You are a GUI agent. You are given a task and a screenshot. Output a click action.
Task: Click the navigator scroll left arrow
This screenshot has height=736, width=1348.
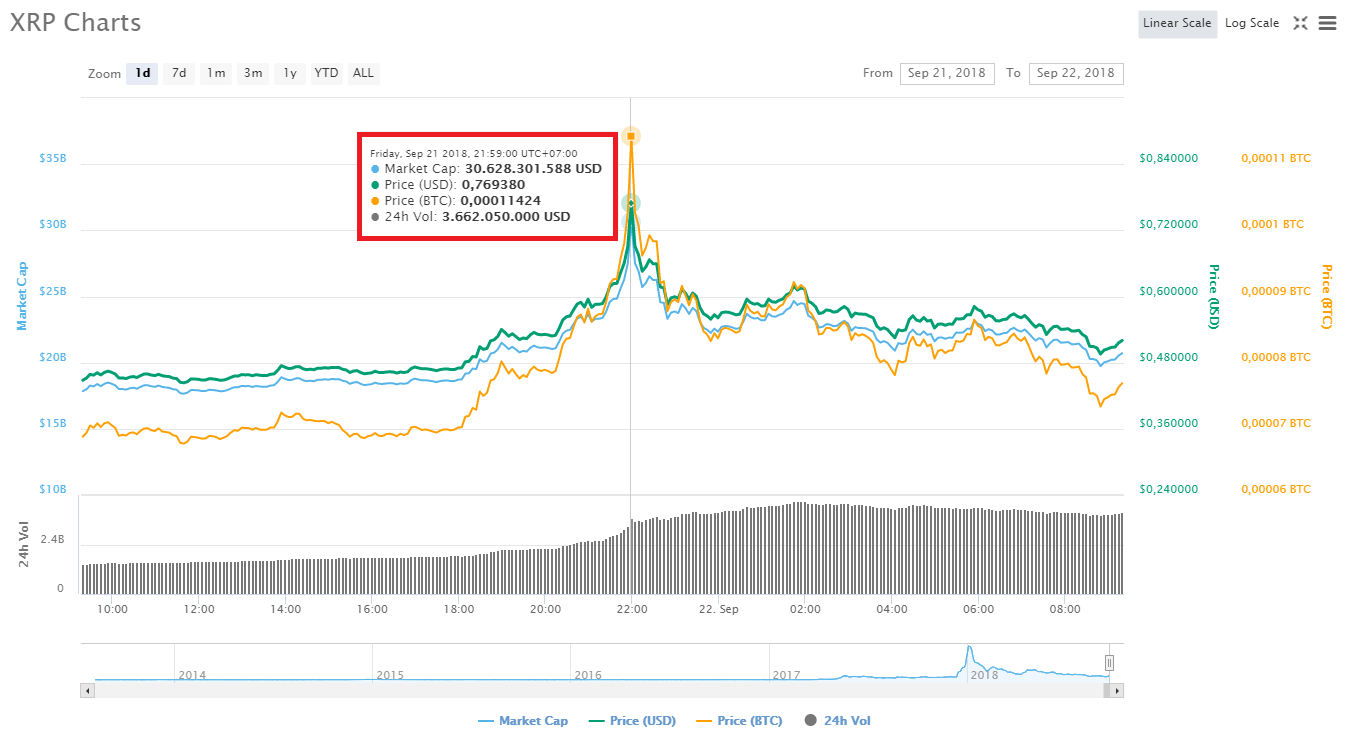87,690
